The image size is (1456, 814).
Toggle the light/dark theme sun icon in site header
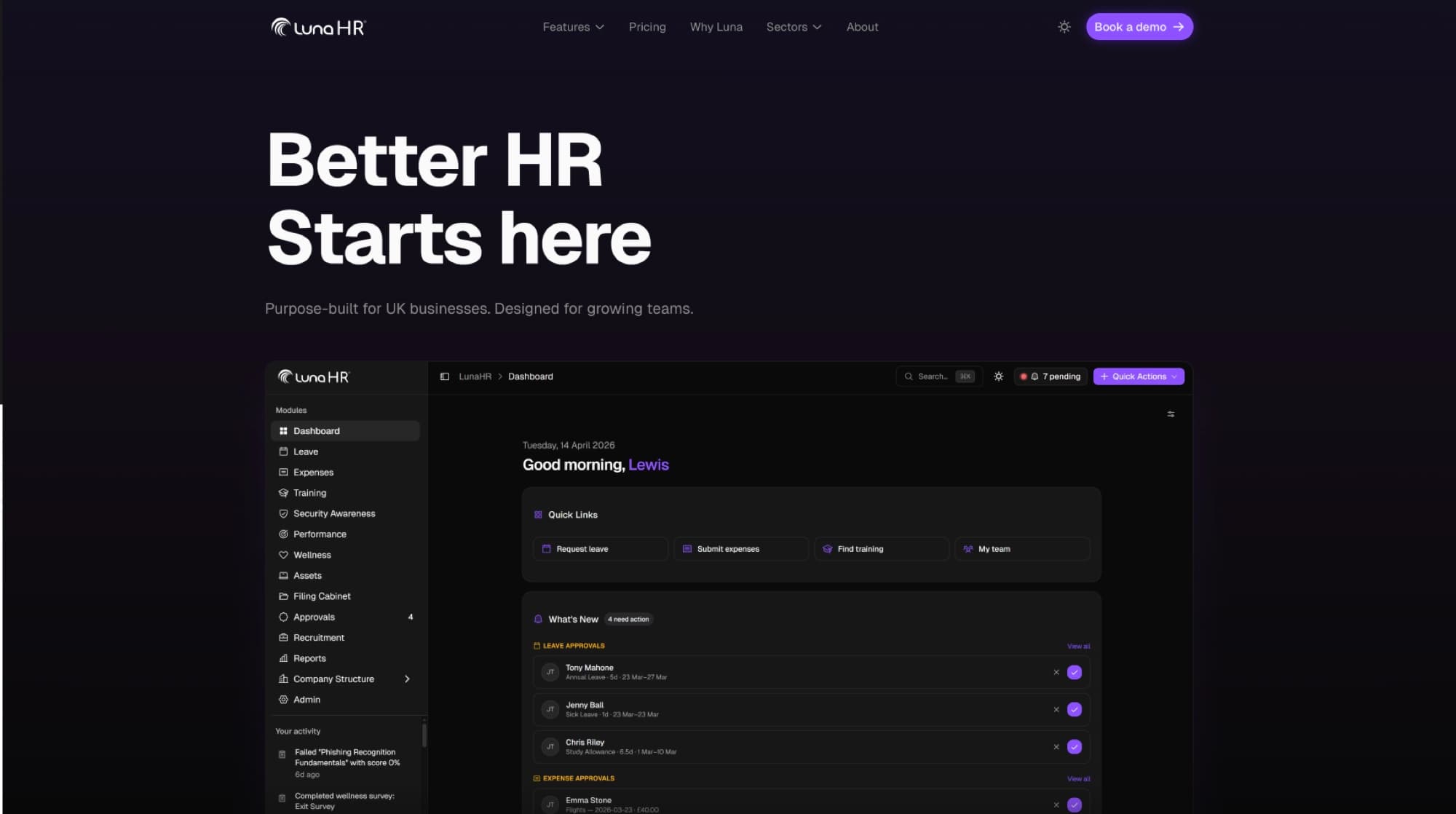(x=1064, y=27)
